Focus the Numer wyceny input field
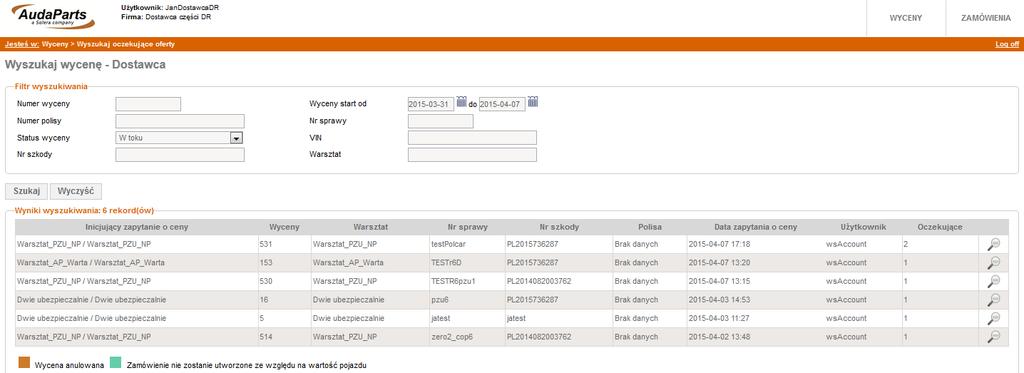 click(x=148, y=105)
